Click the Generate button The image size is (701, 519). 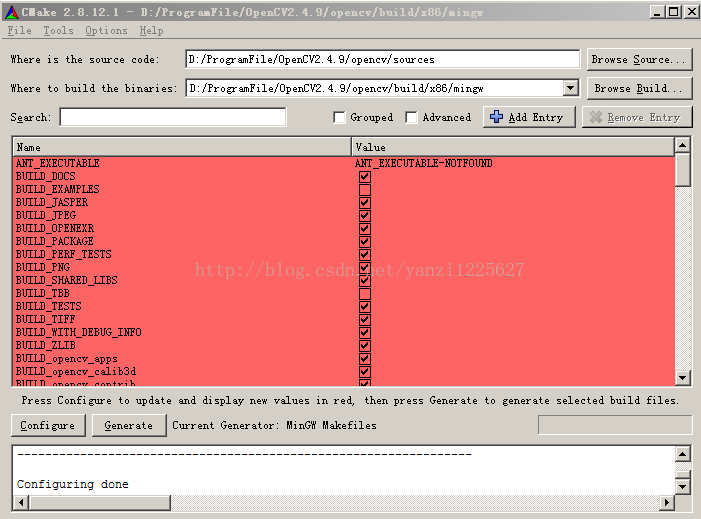129,425
